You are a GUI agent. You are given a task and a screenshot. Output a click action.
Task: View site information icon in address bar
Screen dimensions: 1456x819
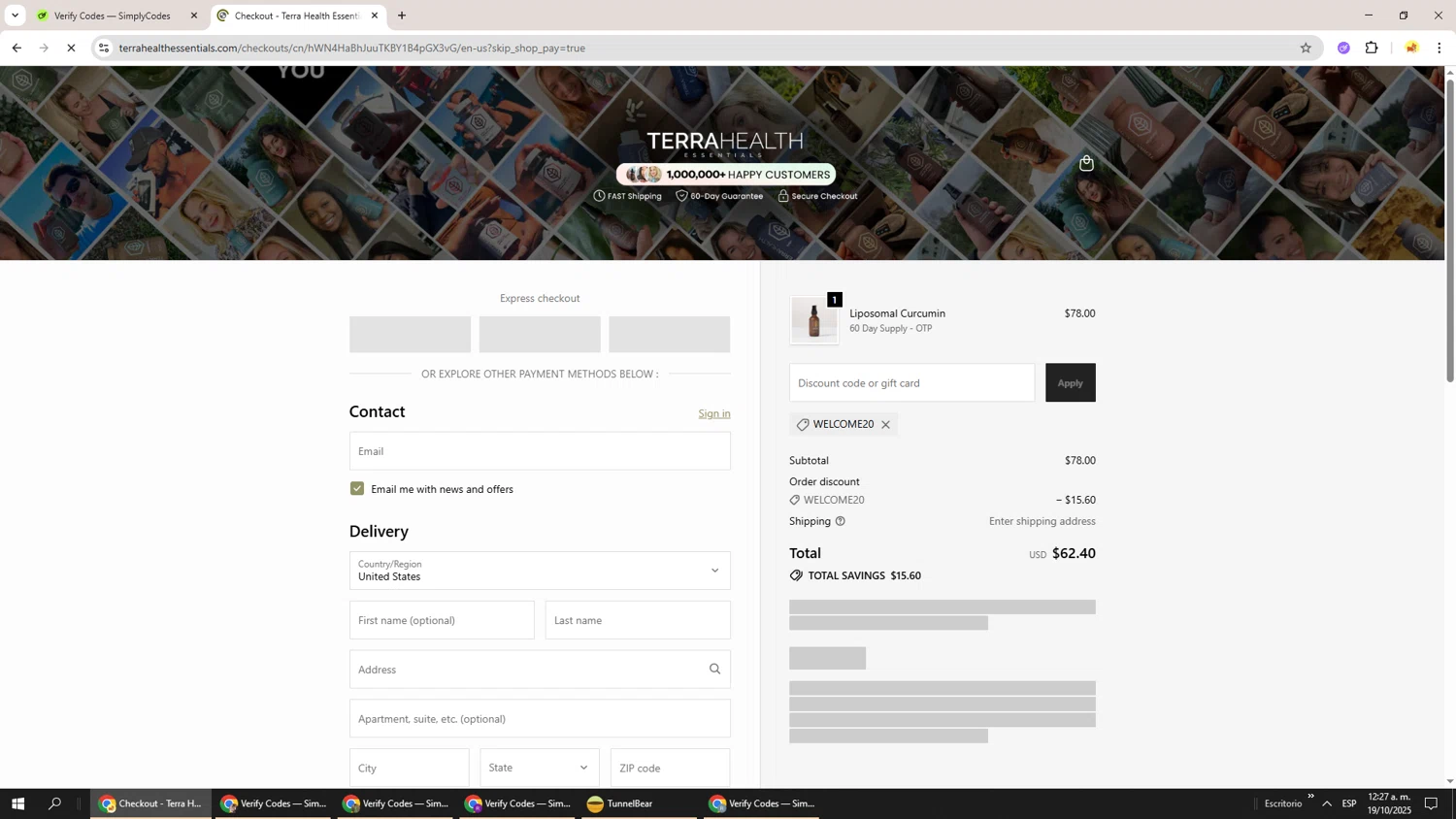105,48
